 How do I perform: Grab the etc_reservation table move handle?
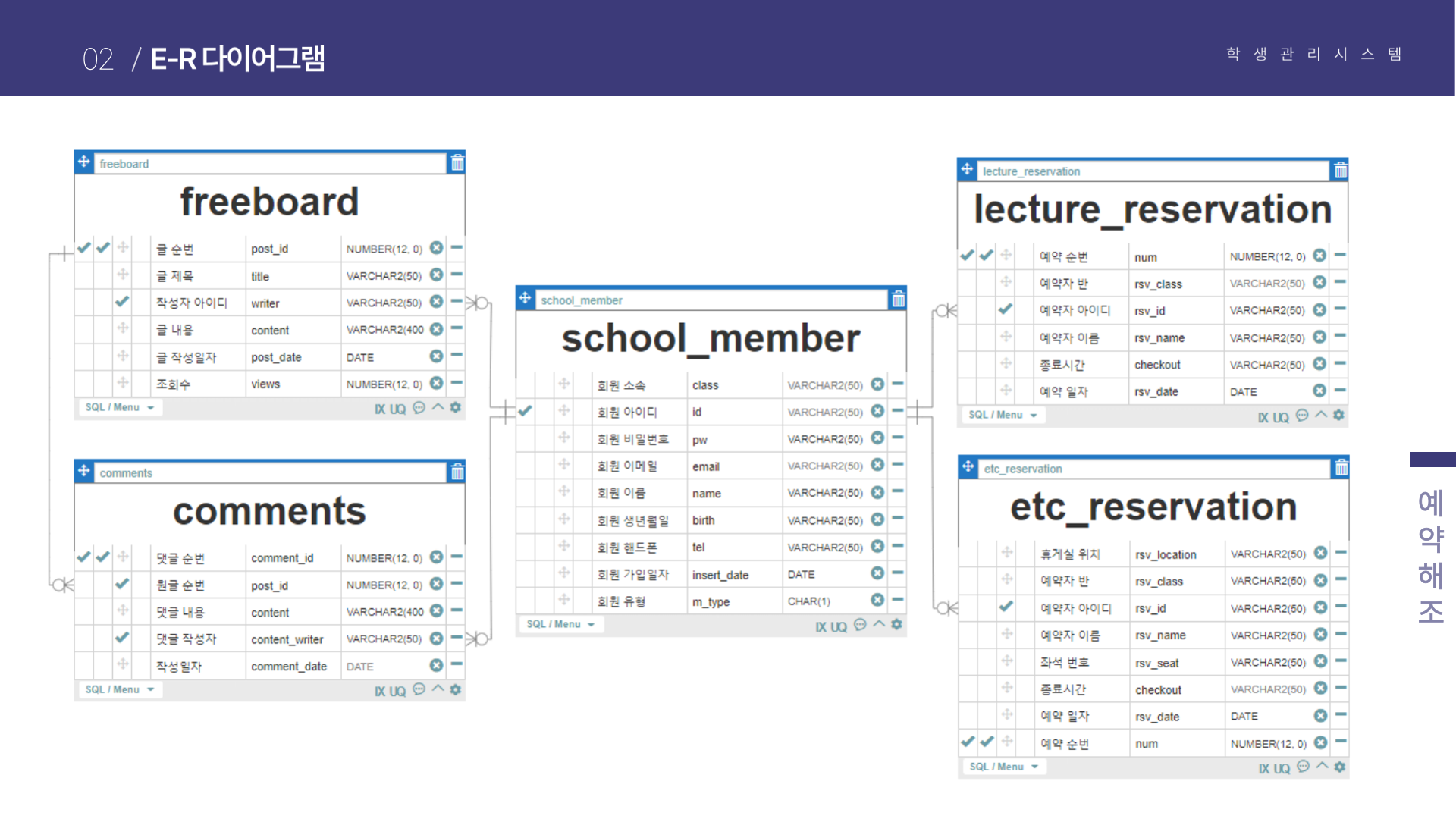[968, 467]
